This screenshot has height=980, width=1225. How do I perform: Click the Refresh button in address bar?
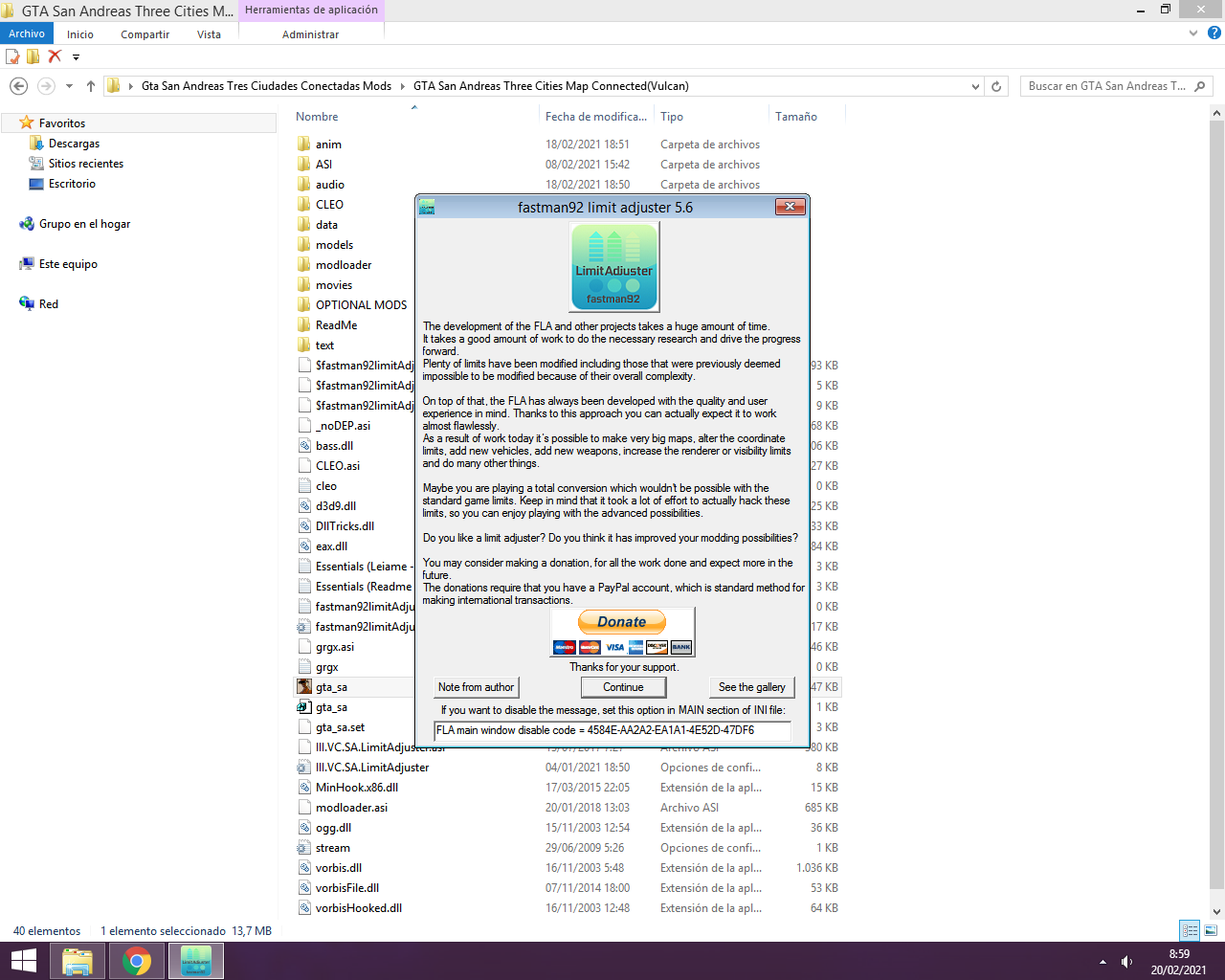[996, 86]
